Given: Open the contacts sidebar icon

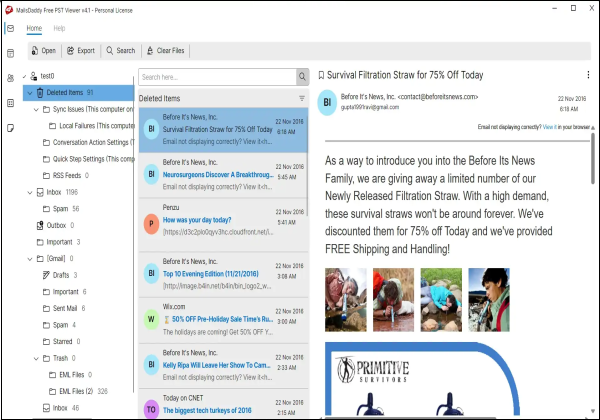Looking at the screenshot, I should [x=11, y=78].
